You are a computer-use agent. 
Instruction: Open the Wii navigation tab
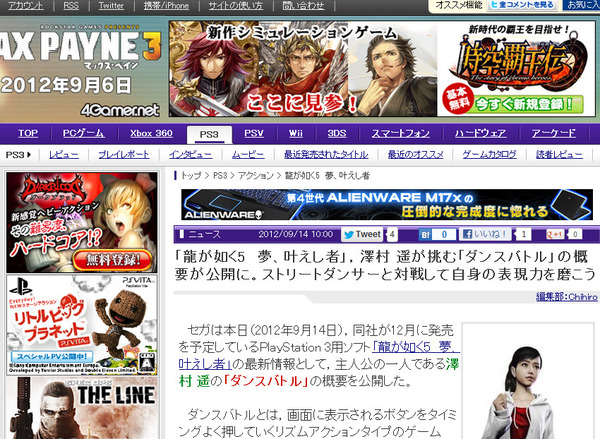pyautogui.click(x=295, y=134)
